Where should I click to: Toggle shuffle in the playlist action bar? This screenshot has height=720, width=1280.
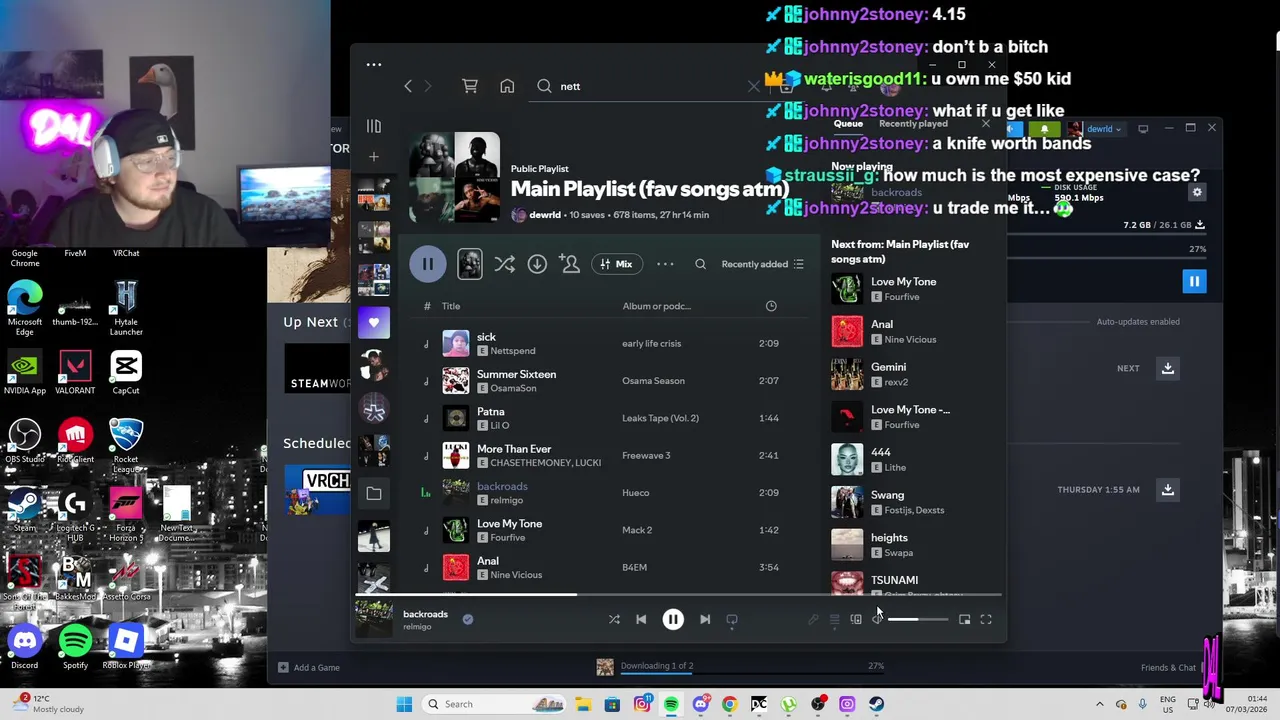pos(504,264)
